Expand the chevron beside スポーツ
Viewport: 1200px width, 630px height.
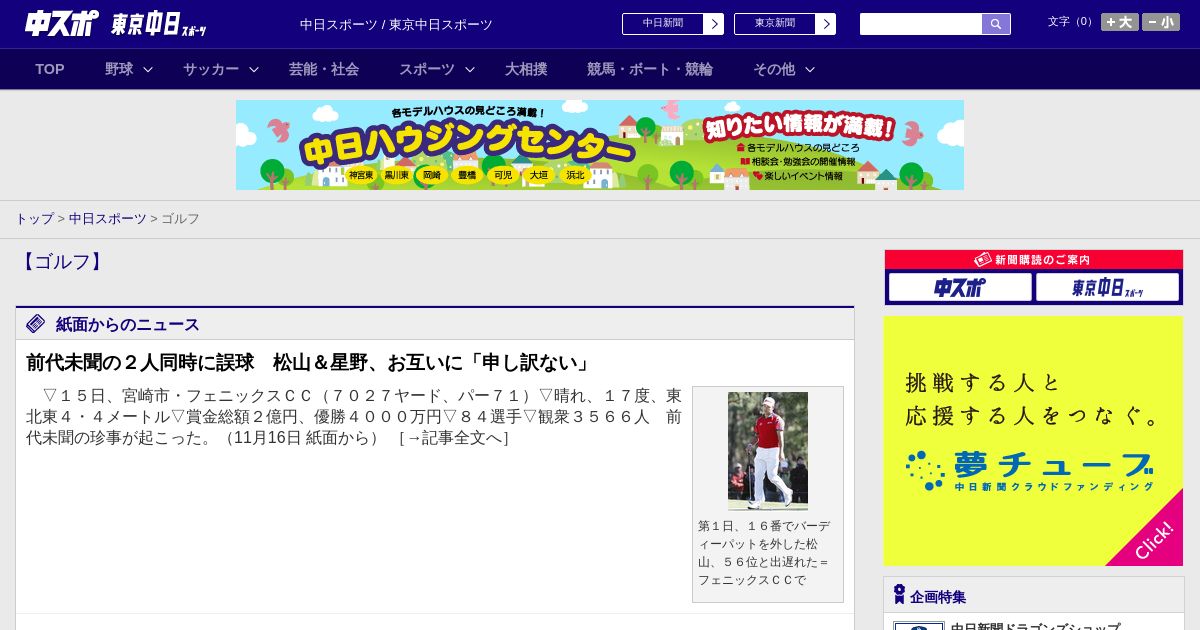coord(470,69)
